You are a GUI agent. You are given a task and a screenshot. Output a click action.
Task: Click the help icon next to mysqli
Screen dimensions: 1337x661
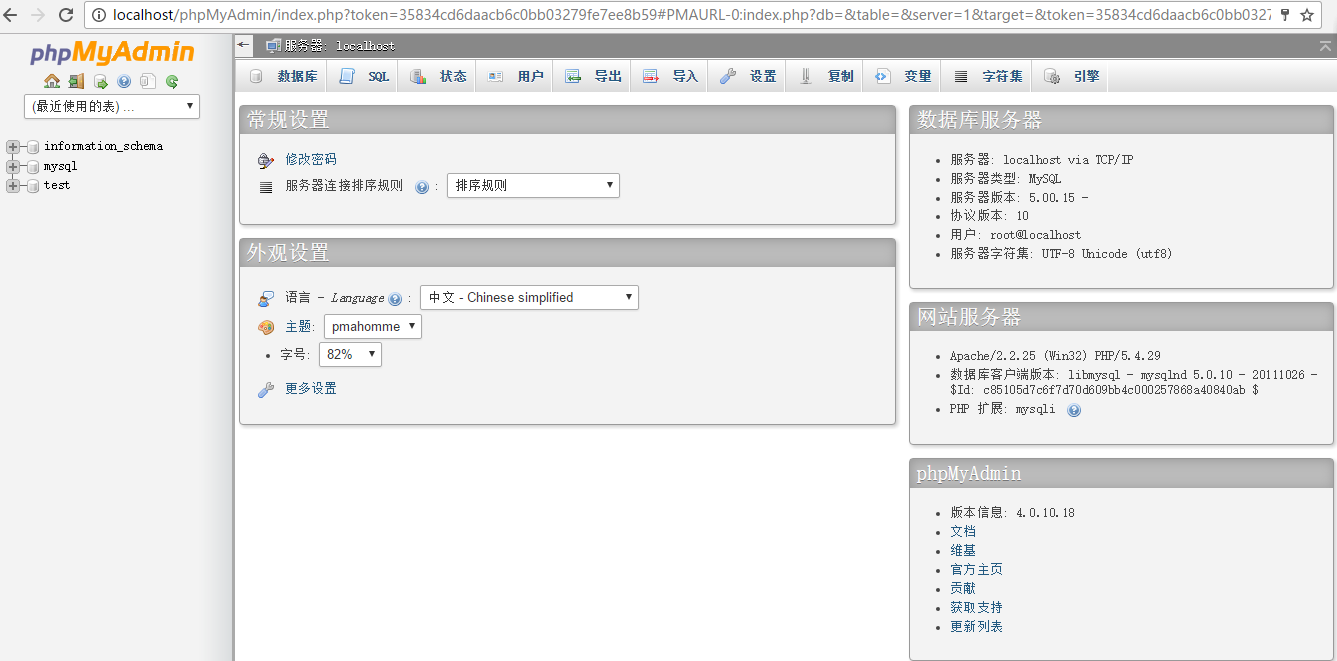tap(1074, 410)
